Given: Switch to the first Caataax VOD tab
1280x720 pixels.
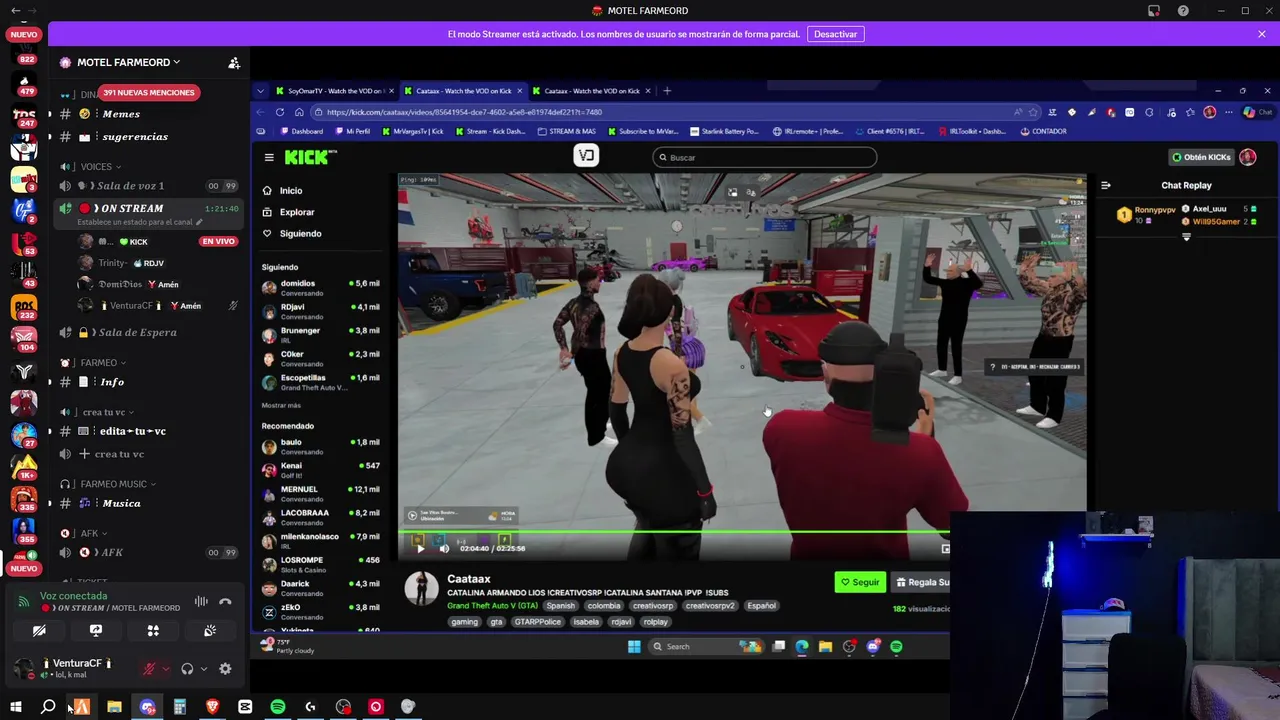Looking at the screenshot, I should 462,91.
